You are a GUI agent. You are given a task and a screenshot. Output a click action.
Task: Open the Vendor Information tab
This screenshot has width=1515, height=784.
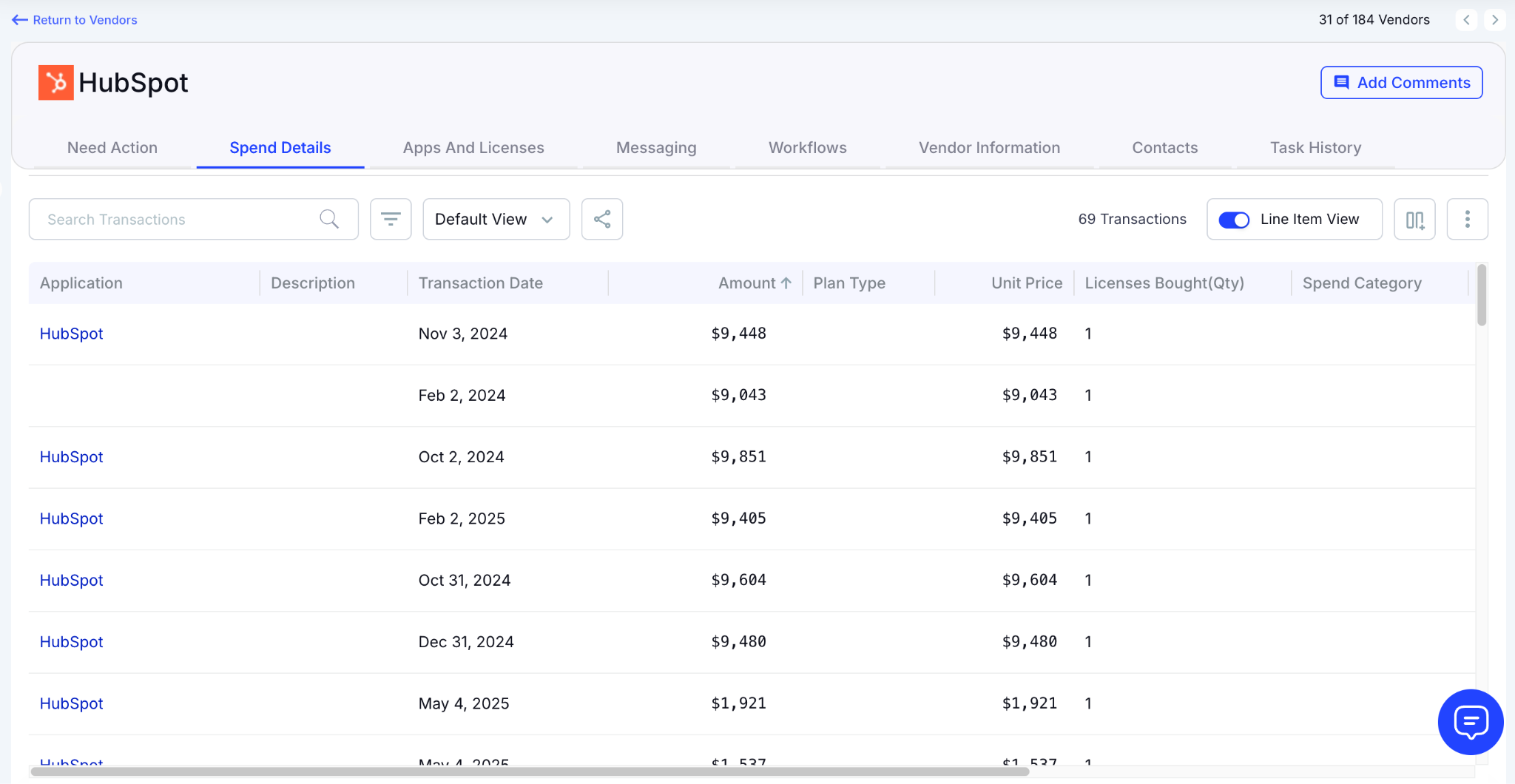(x=989, y=148)
